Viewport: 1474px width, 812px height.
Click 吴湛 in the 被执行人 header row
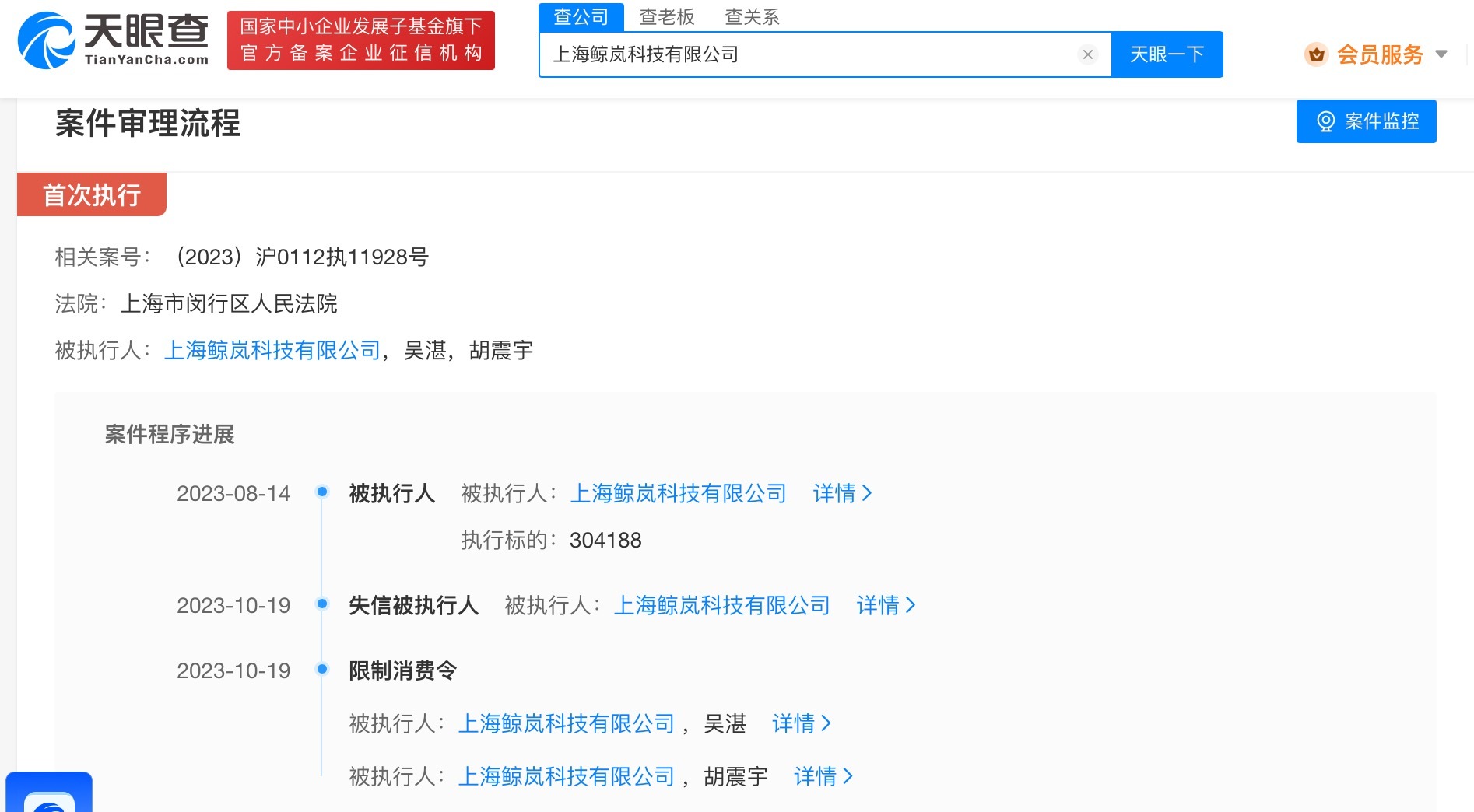(425, 350)
